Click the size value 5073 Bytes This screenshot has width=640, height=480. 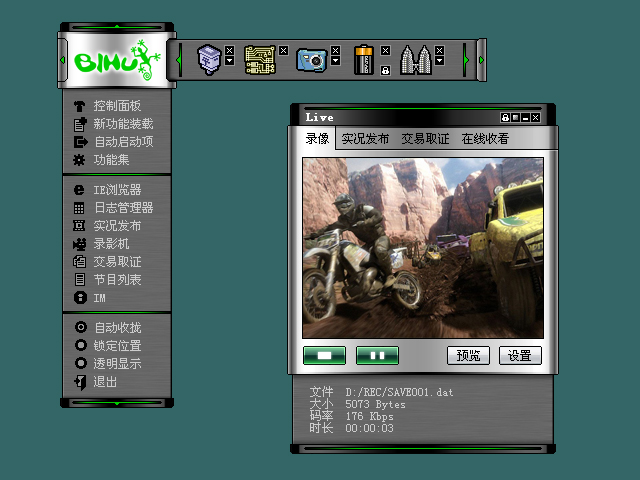click(375, 404)
